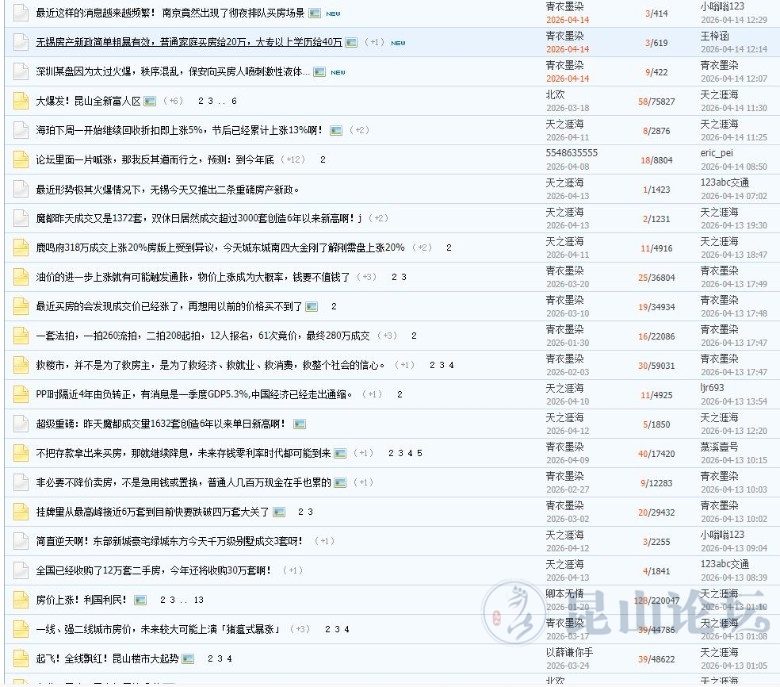Click reply count 58 on 大爆发 thread

642,101
